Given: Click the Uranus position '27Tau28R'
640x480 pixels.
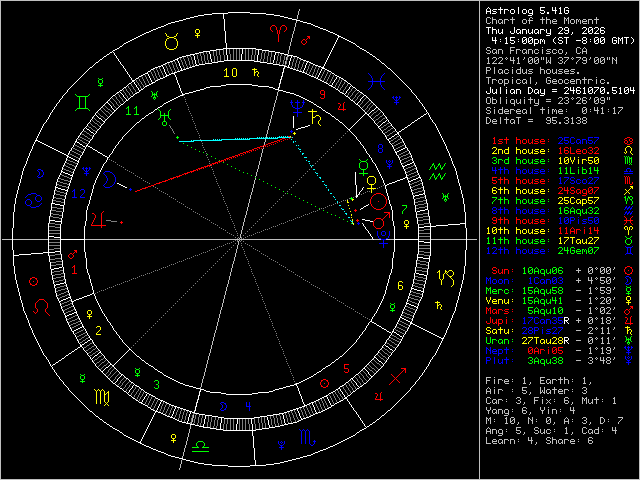Looking at the screenshot, I should (545, 341).
